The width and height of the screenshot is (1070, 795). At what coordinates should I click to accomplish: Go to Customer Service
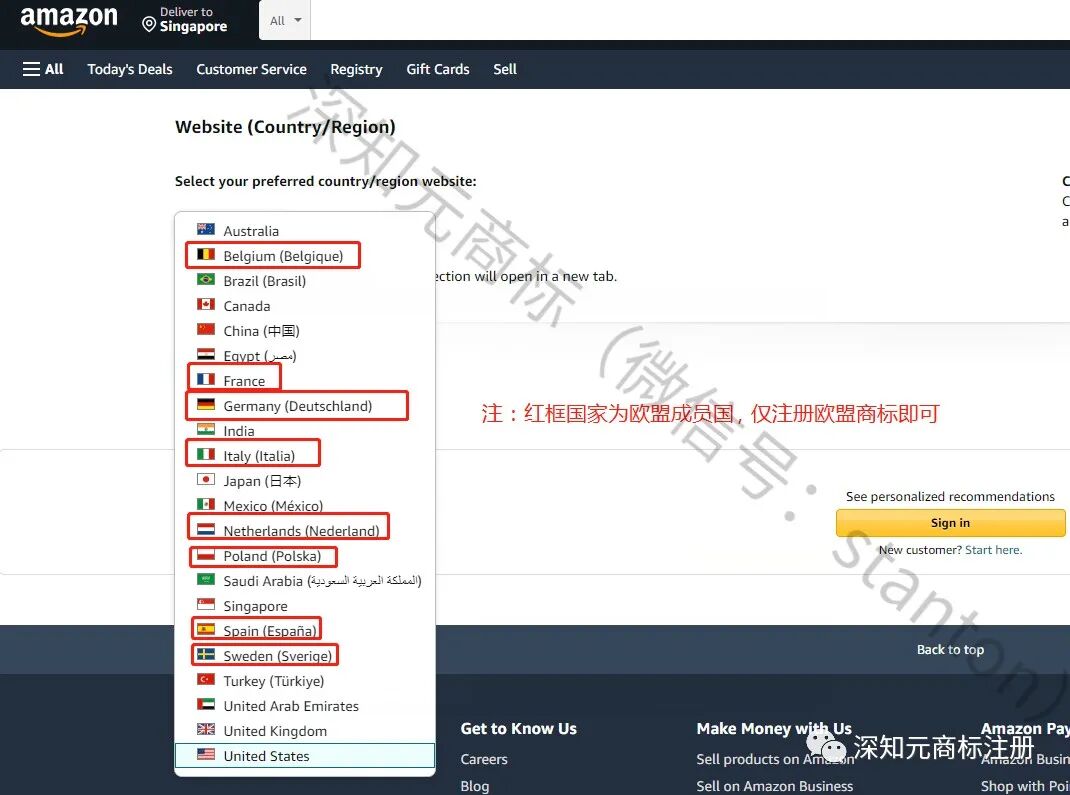pos(251,69)
